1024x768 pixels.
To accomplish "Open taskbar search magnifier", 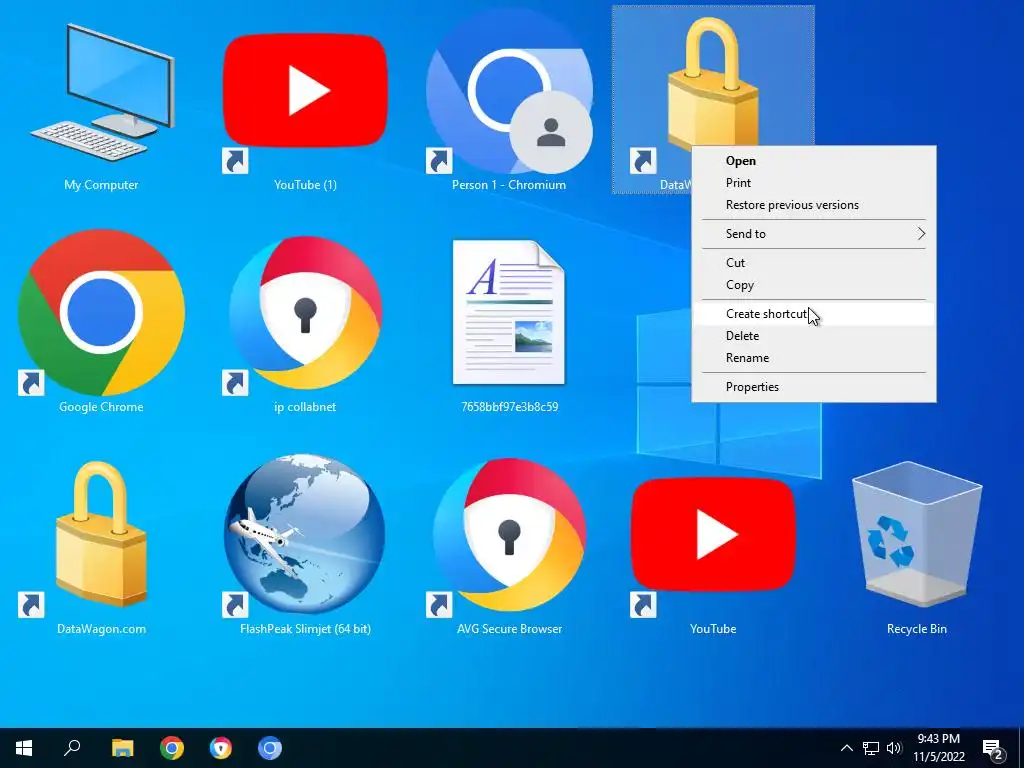I will (x=72, y=748).
